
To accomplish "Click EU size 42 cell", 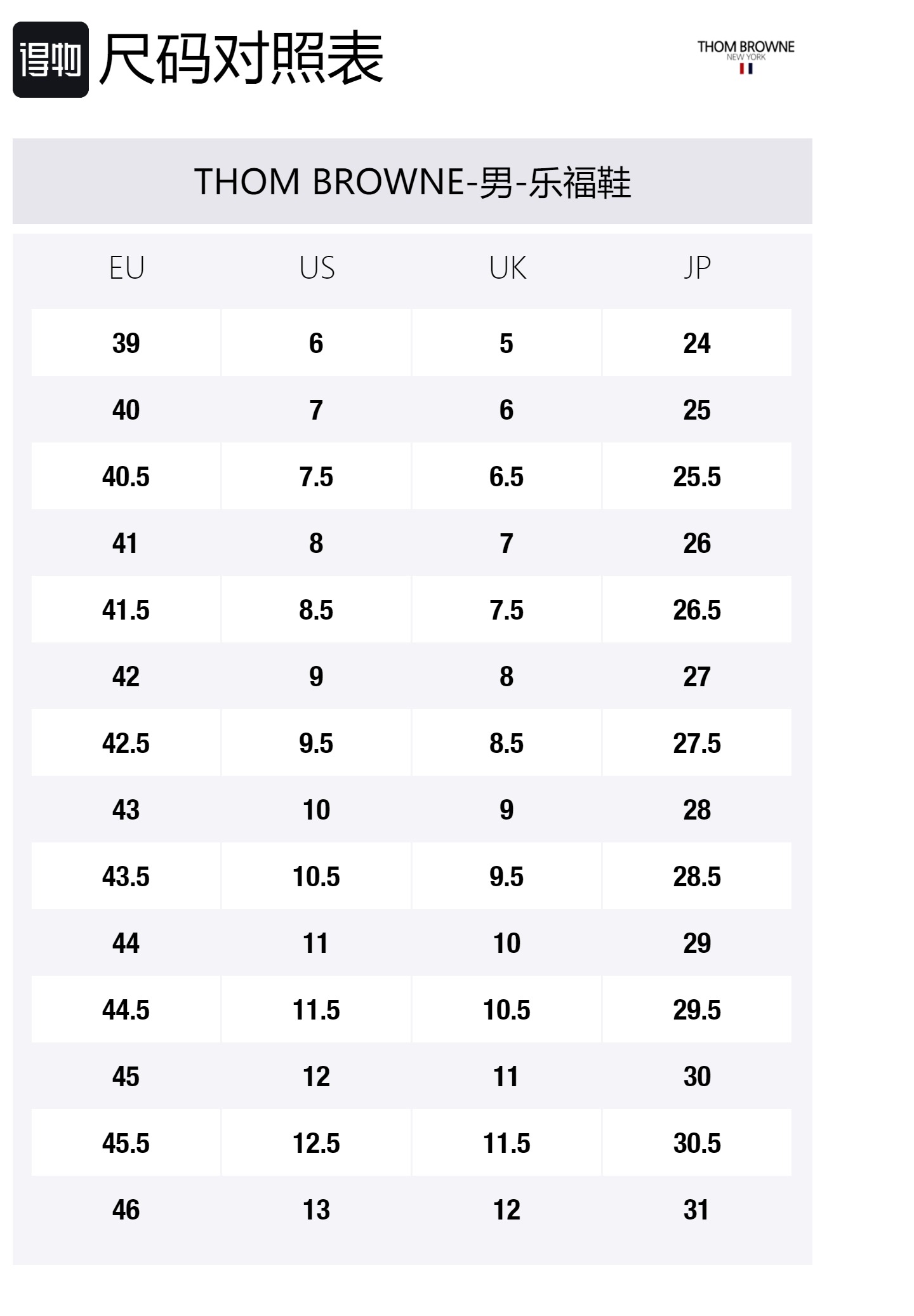I will [126, 677].
